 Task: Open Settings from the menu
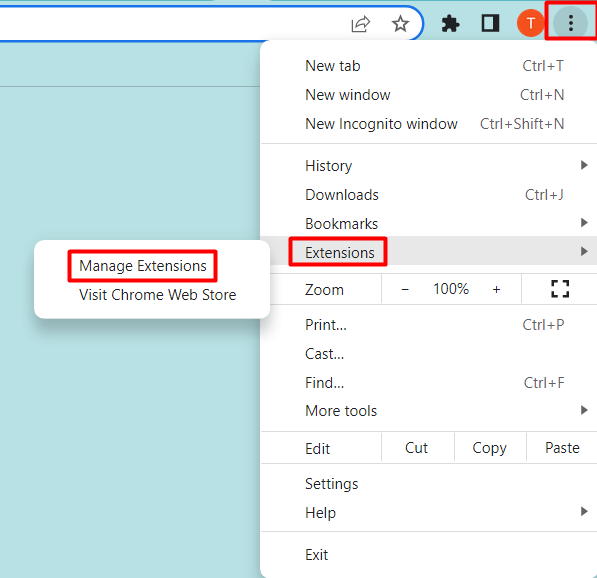429,484
